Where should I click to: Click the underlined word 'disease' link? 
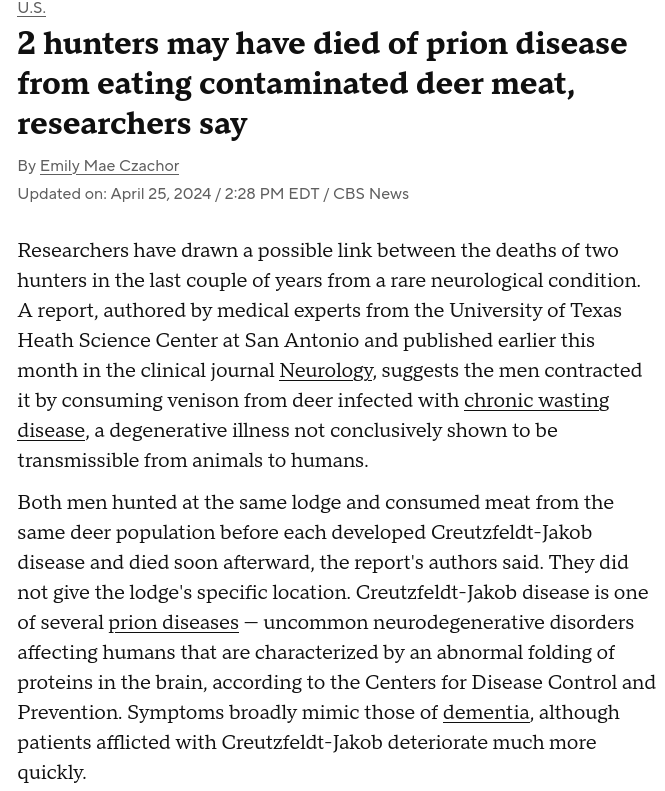51,430
